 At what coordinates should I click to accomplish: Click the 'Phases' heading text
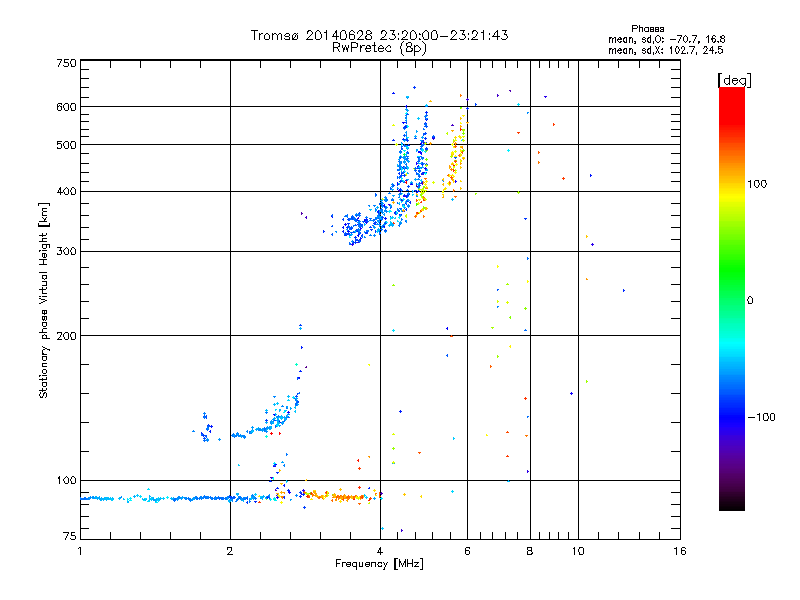tap(647, 29)
